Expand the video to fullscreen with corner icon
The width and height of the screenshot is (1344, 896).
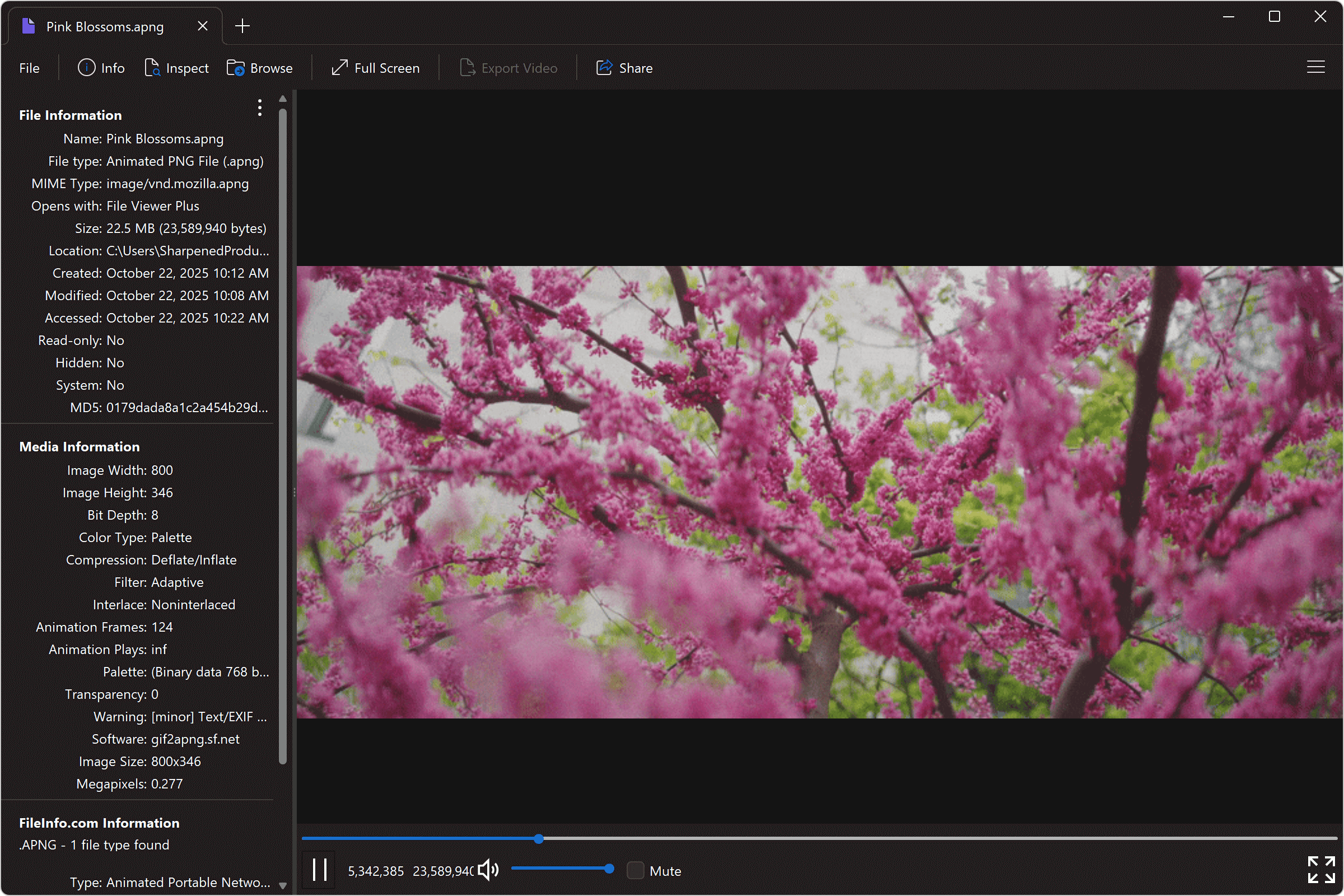point(1320,870)
